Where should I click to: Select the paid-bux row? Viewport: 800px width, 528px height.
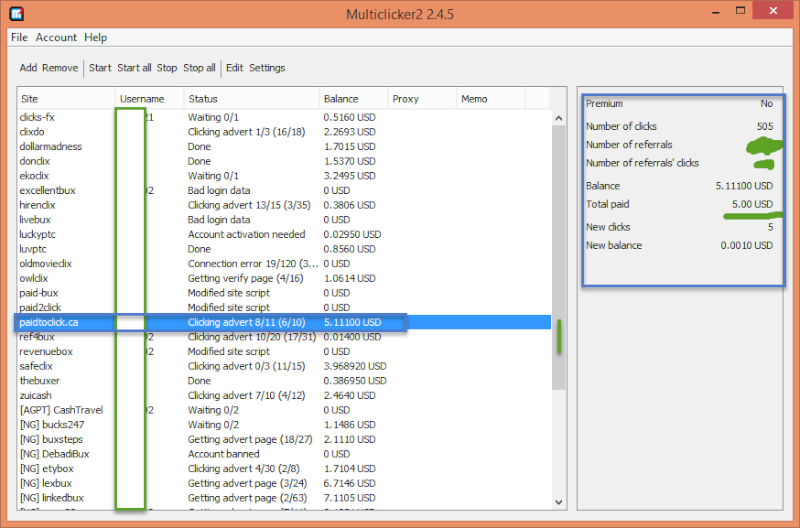click(284, 293)
